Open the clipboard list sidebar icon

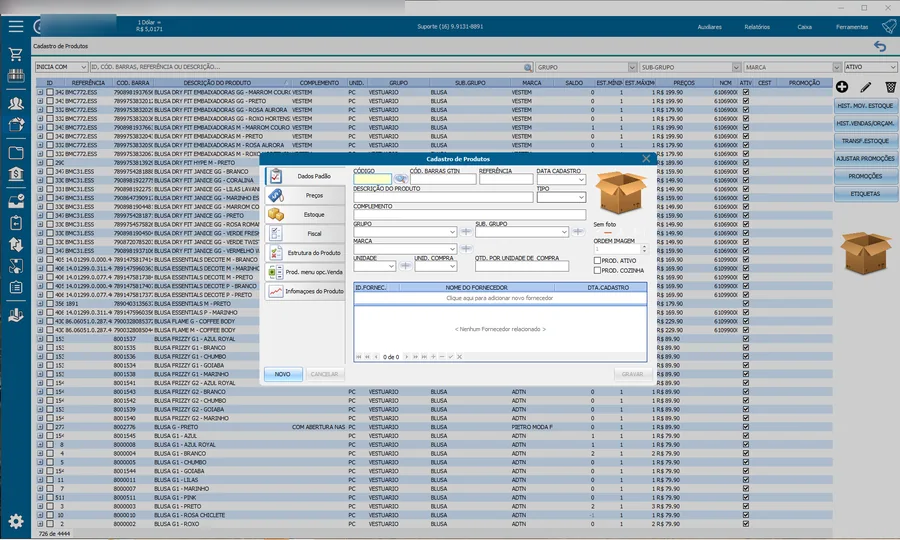(x=16, y=287)
